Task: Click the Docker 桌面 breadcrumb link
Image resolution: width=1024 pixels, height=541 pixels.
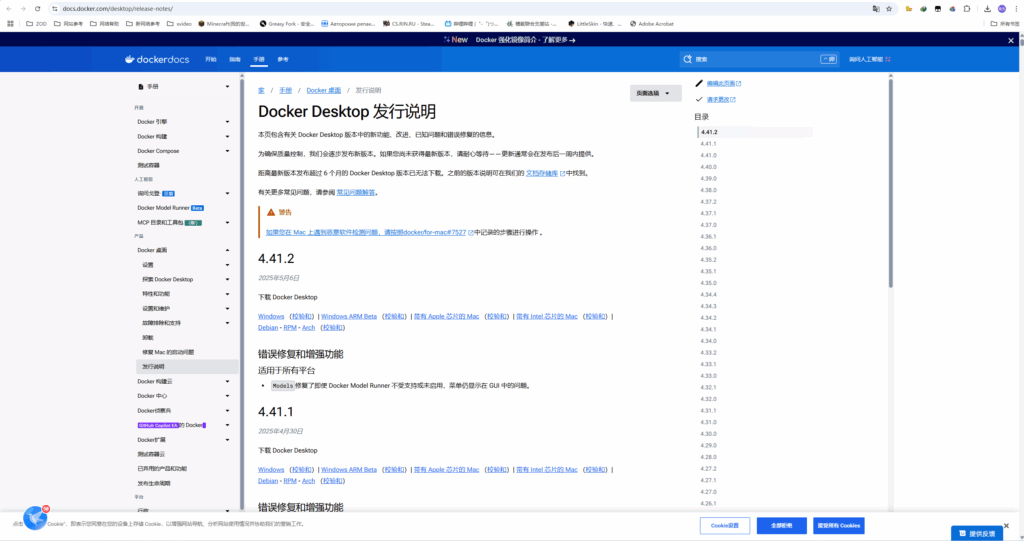Action: (323, 90)
